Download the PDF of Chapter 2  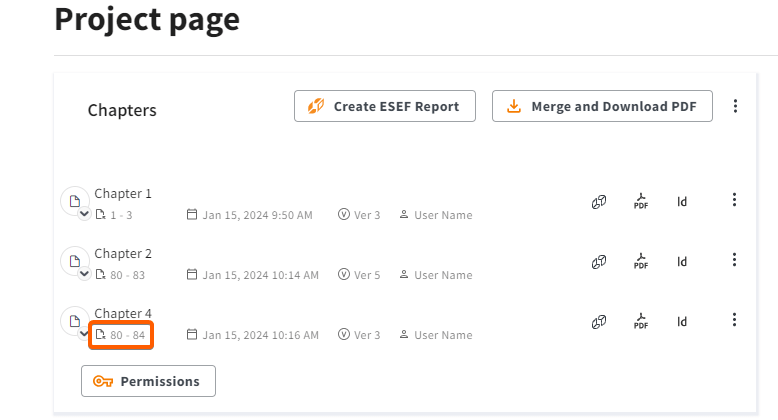pos(641,262)
